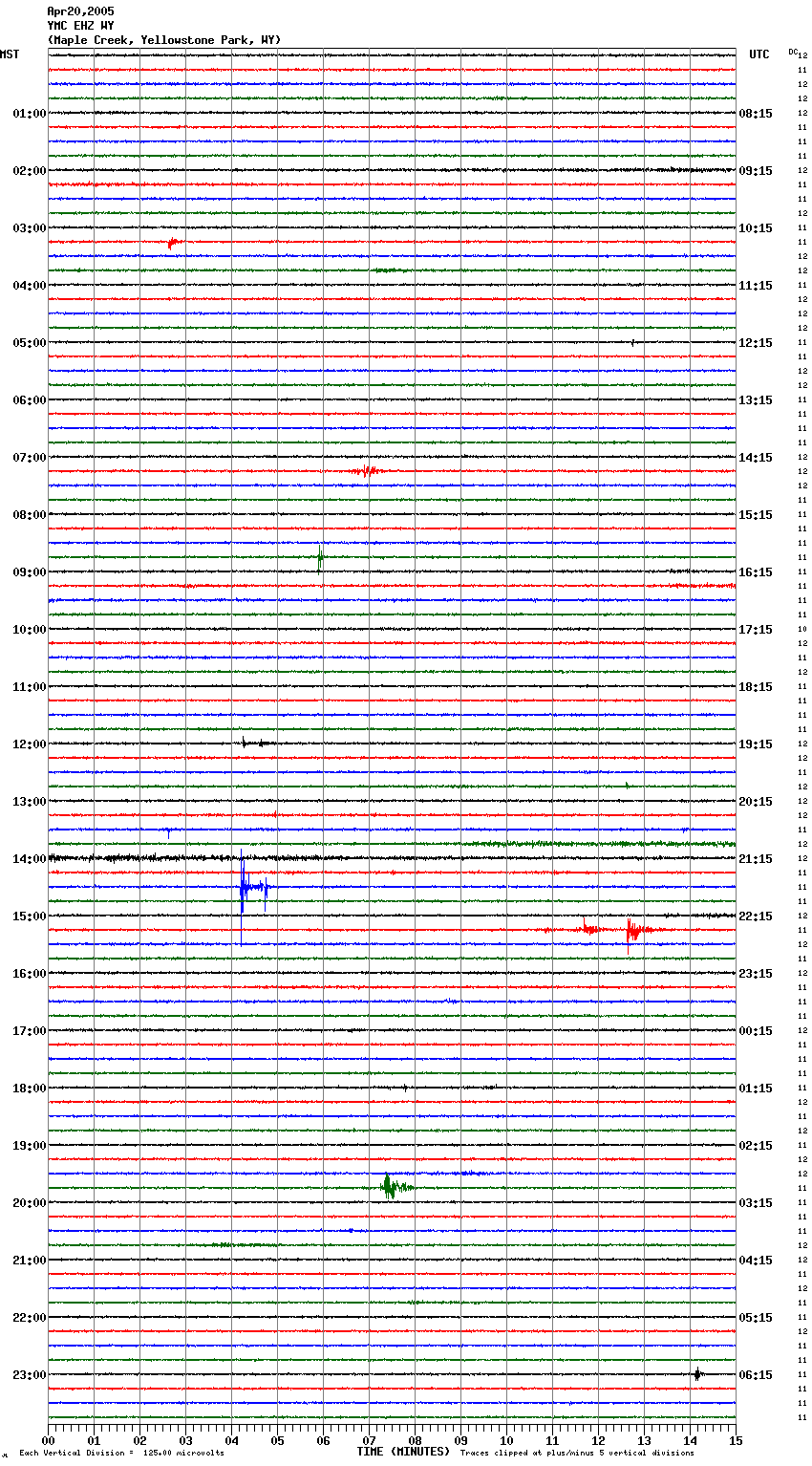Select the 02:00 MST time label
Image resolution: width=812 pixels, height=1466 pixels.
click(x=30, y=171)
